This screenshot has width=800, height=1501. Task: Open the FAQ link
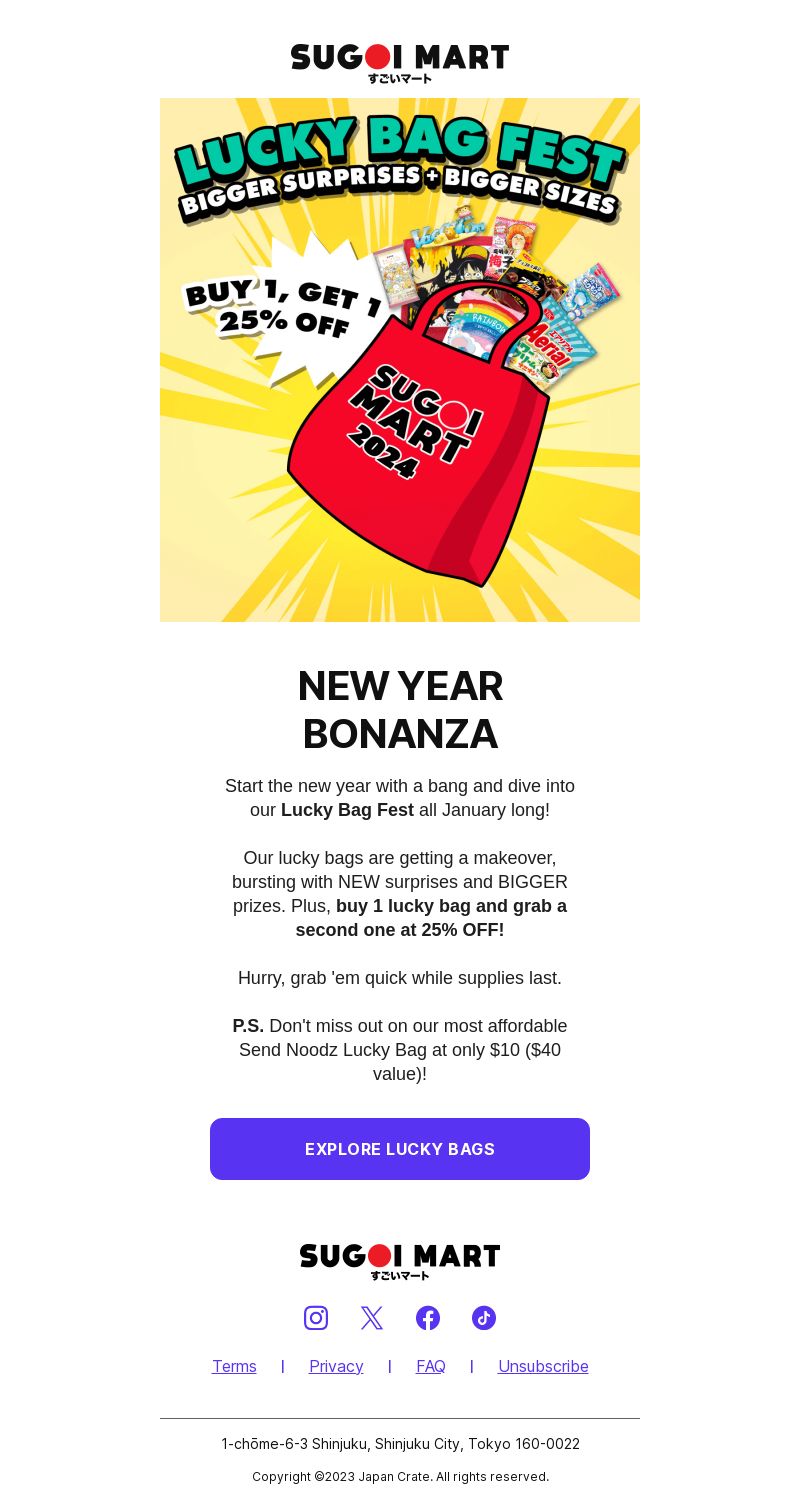point(431,1366)
